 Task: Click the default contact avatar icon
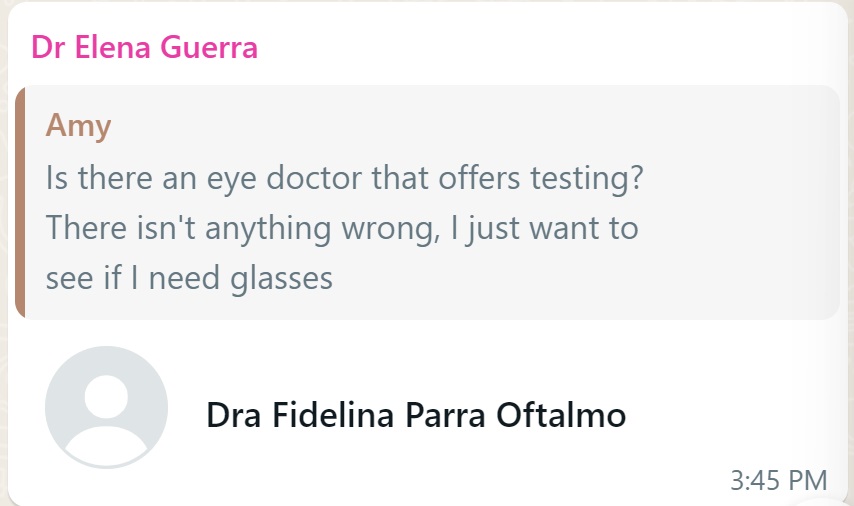pyautogui.click(x=106, y=407)
